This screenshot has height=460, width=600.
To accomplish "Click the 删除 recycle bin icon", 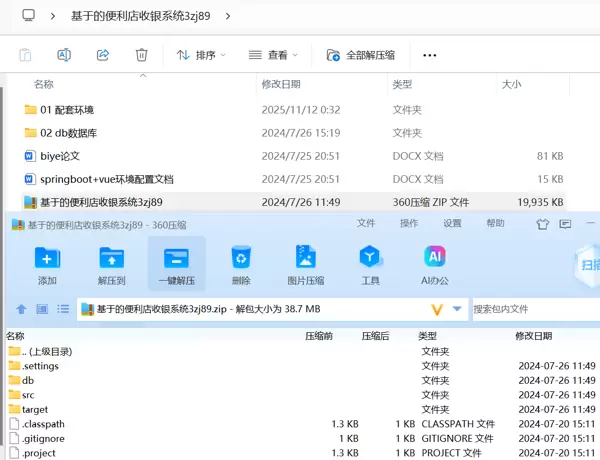I will pos(240,264).
